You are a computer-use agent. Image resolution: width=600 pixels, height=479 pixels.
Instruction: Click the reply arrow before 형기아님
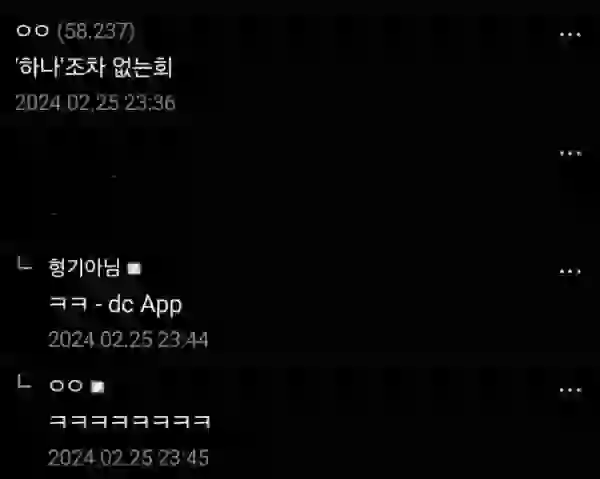[x=25, y=263]
